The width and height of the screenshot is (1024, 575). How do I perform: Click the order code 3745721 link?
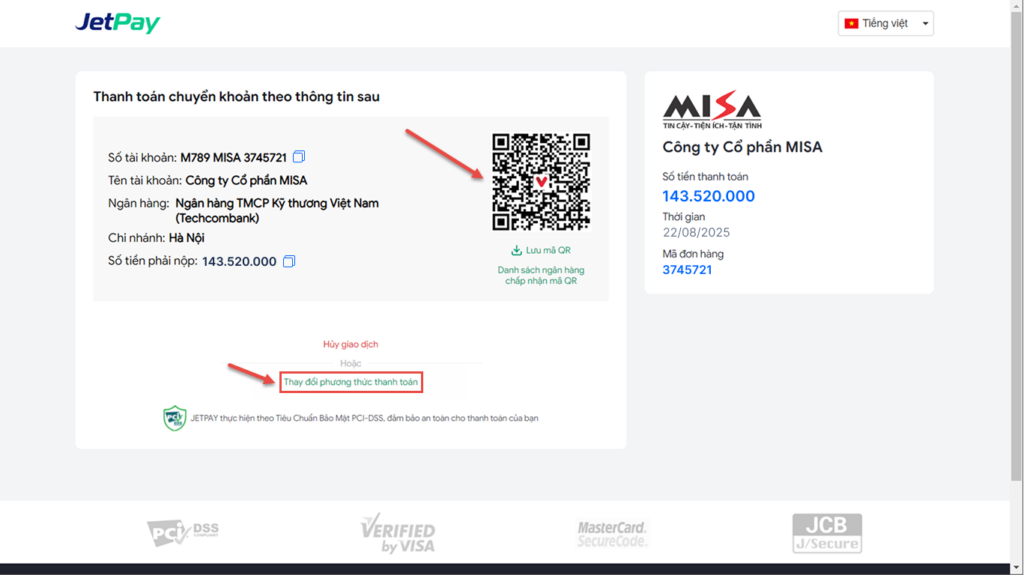[x=687, y=270]
